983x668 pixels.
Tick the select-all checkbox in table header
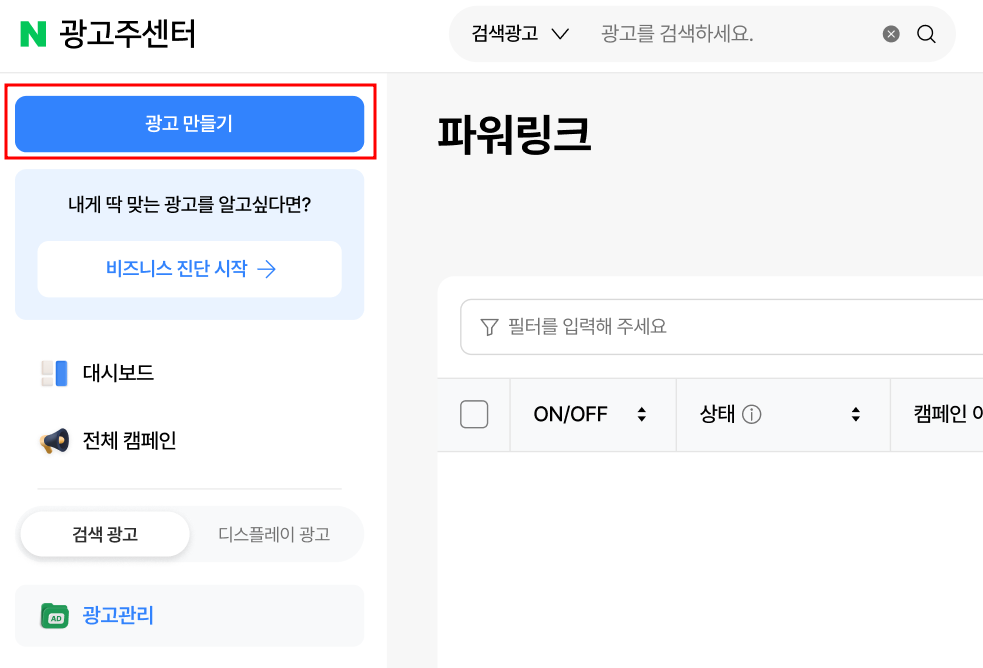coord(474,414)
